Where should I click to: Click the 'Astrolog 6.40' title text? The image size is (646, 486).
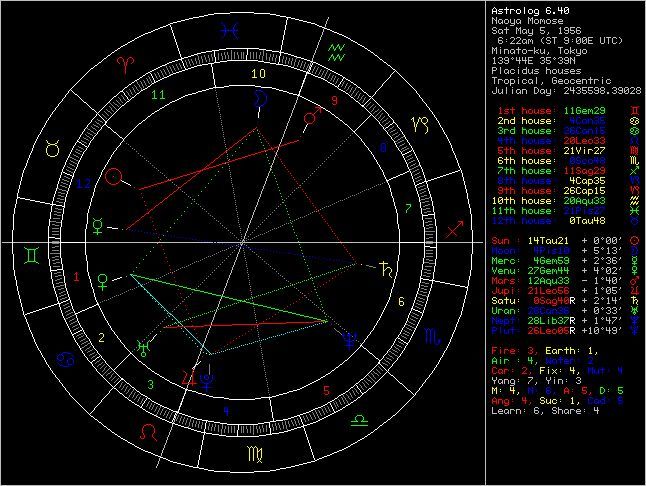(x=530, y=11)
